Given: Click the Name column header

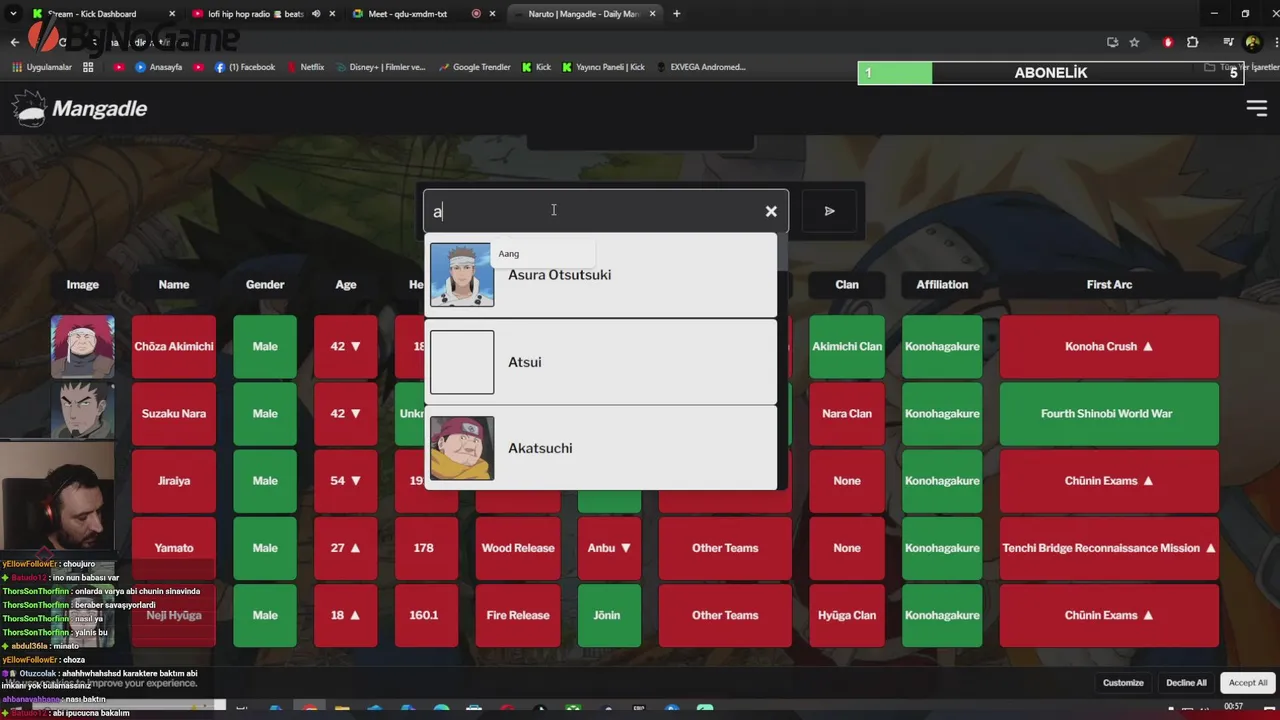Looking at the screenshot, I should (x=174, y=285).
